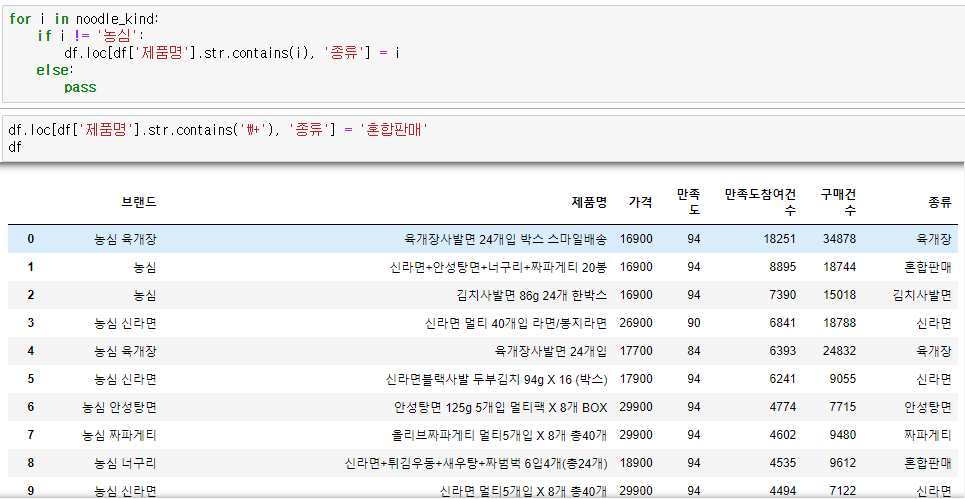Click purchase count 15018
The image size is (965, 499).
click(x=839, y=295)
